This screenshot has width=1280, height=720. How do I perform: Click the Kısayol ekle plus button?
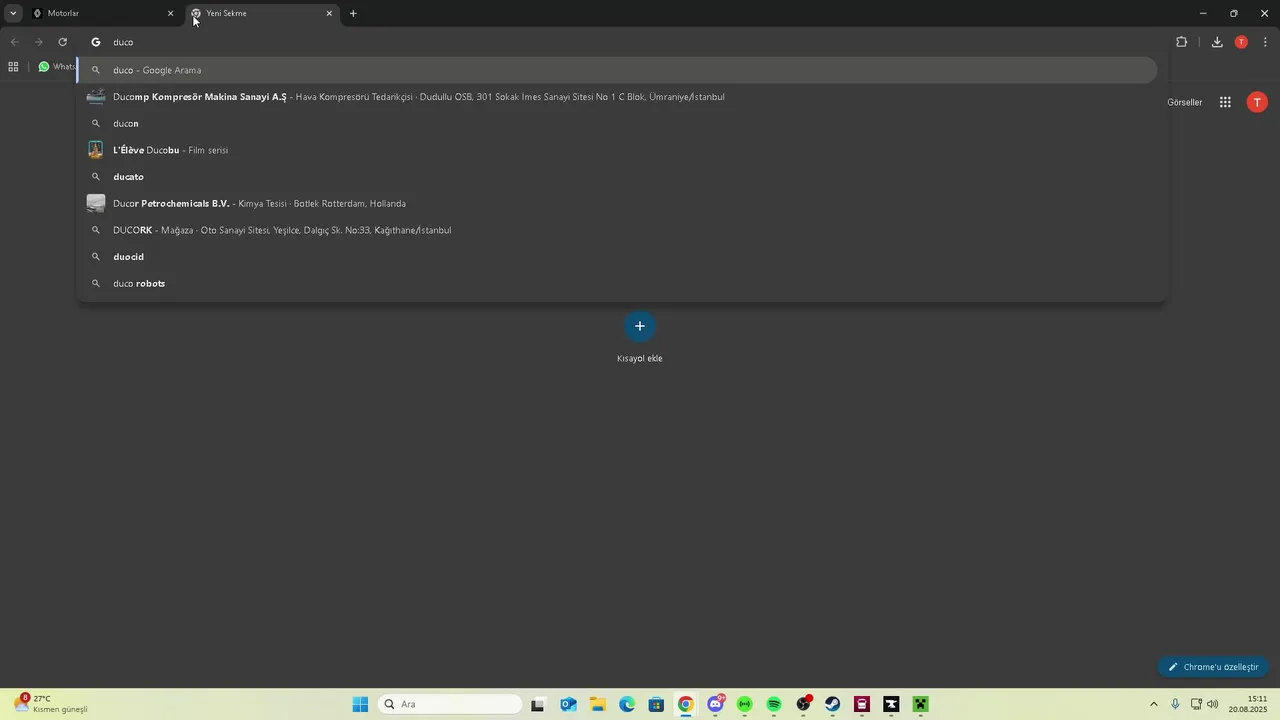pos(640,326)
